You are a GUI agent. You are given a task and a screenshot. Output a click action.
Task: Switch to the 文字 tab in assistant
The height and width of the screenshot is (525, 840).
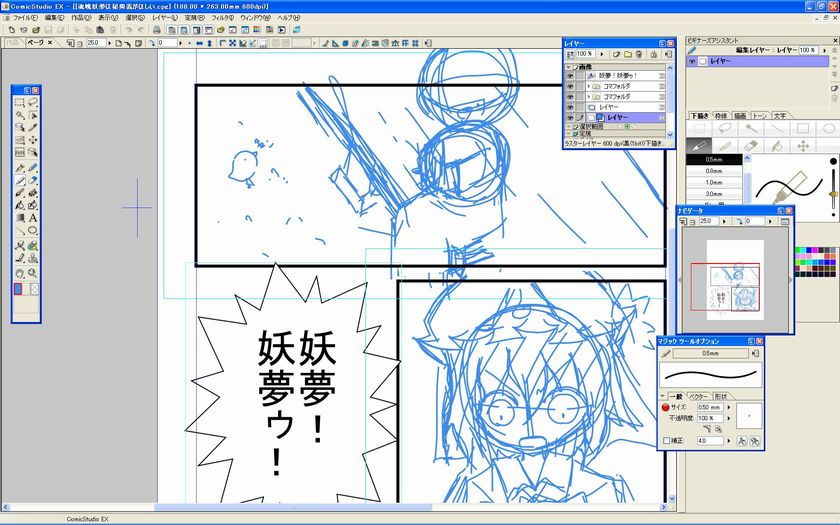tap(780, 116)
